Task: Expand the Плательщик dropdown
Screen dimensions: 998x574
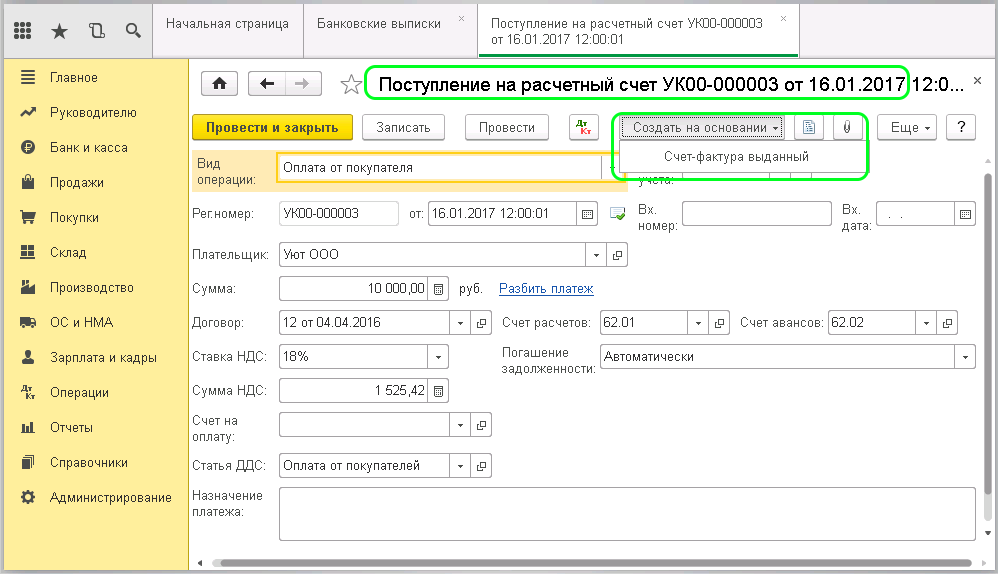Action: 598,255
